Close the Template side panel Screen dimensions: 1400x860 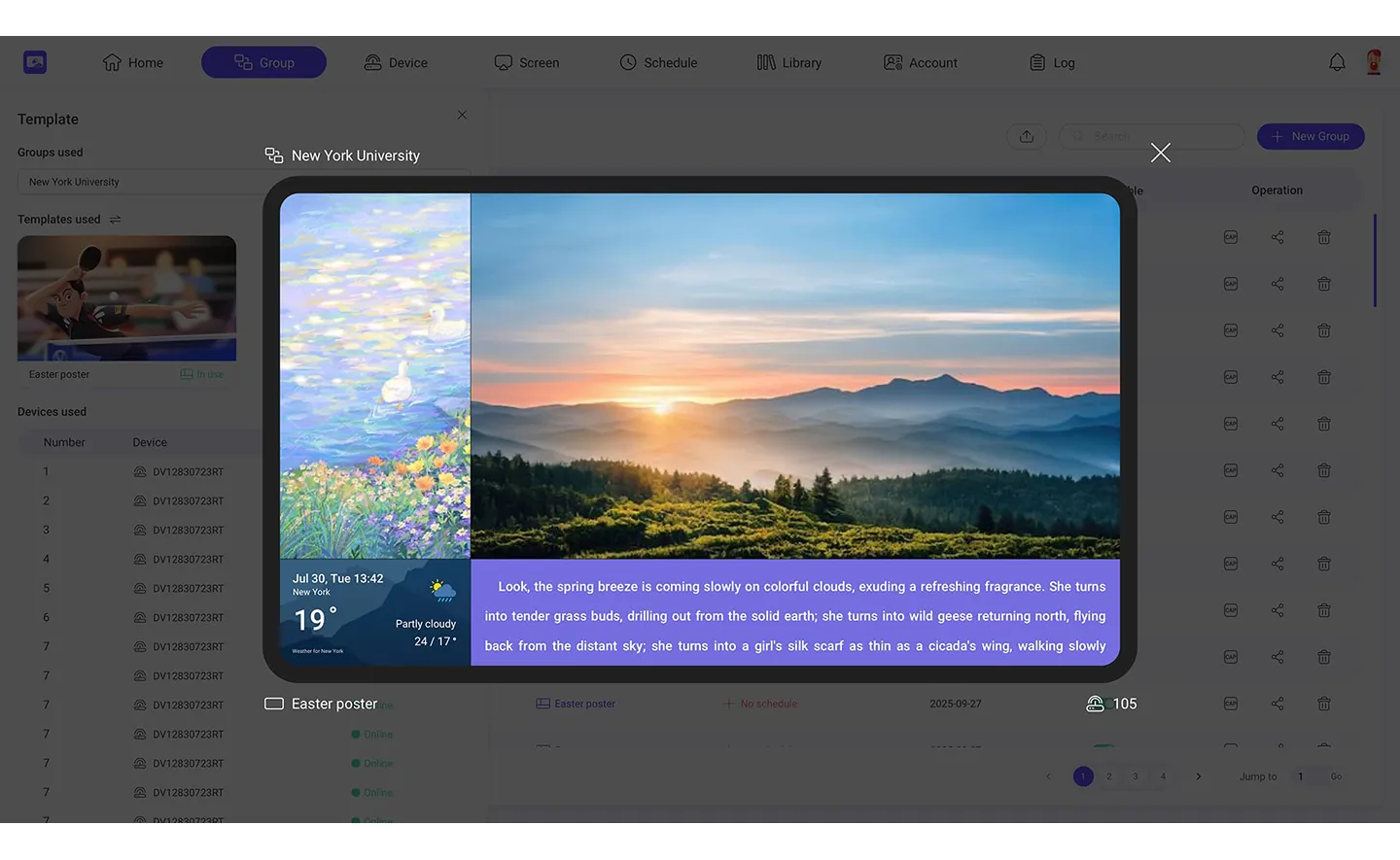pyautogui.click(x=462, y=115)
